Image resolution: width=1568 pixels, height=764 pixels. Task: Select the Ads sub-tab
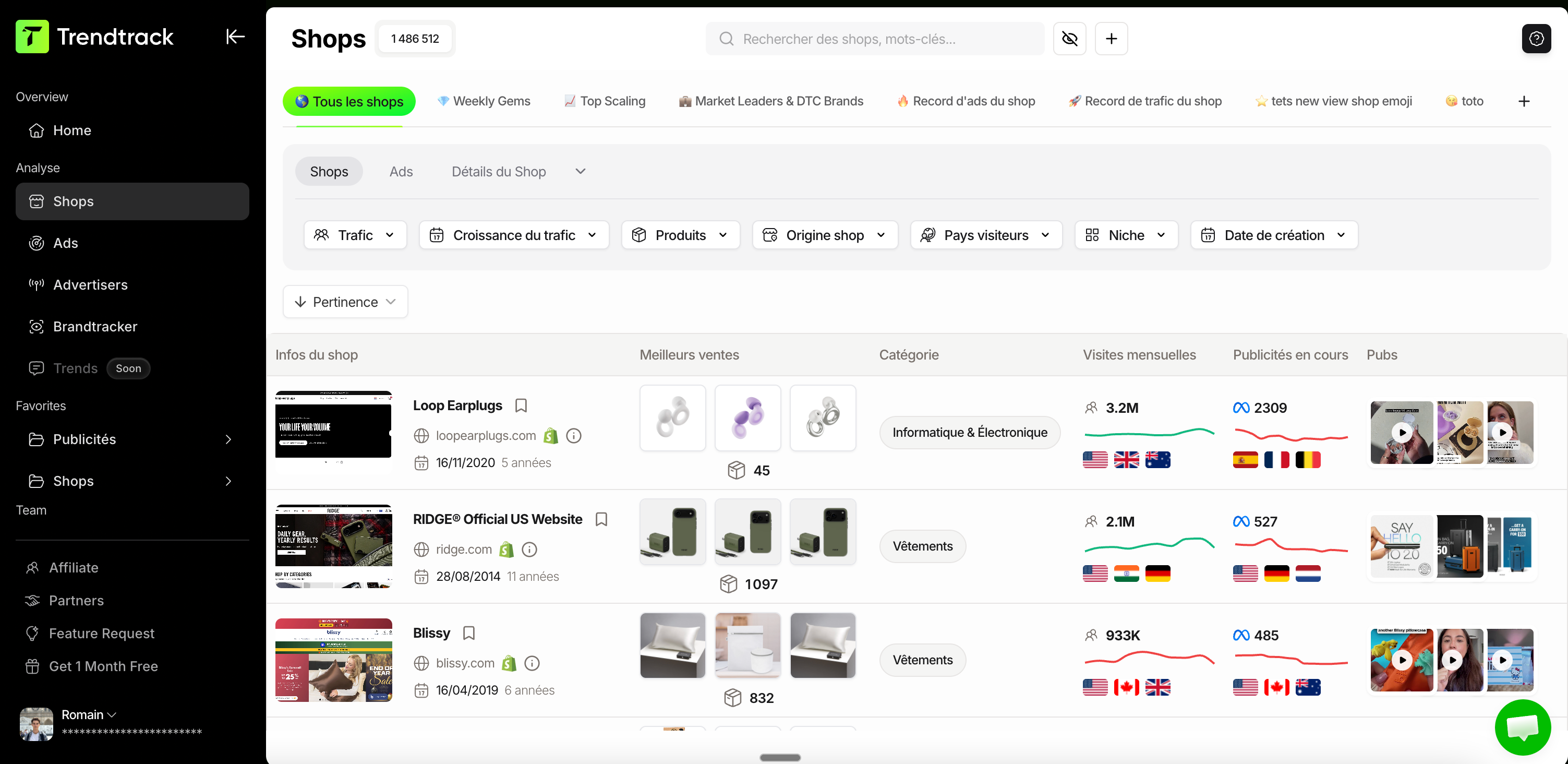tap(401, 172)
